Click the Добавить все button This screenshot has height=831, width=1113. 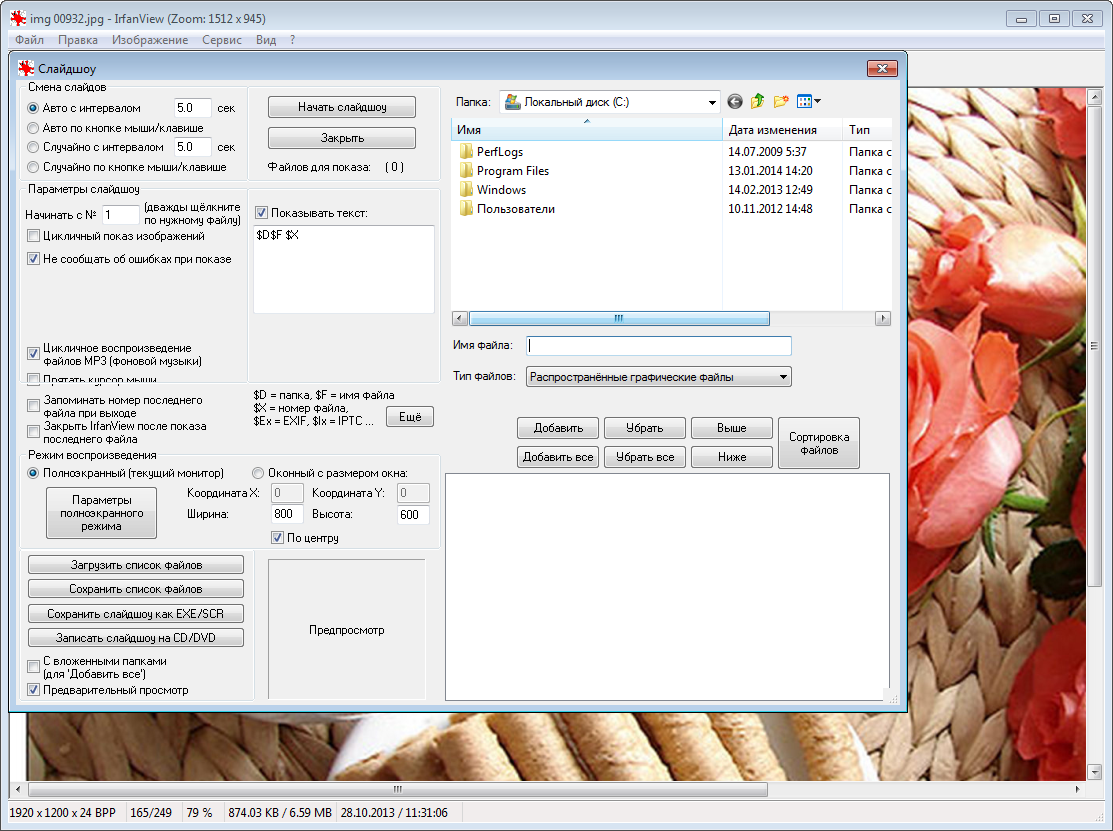(x=558, y=457)
